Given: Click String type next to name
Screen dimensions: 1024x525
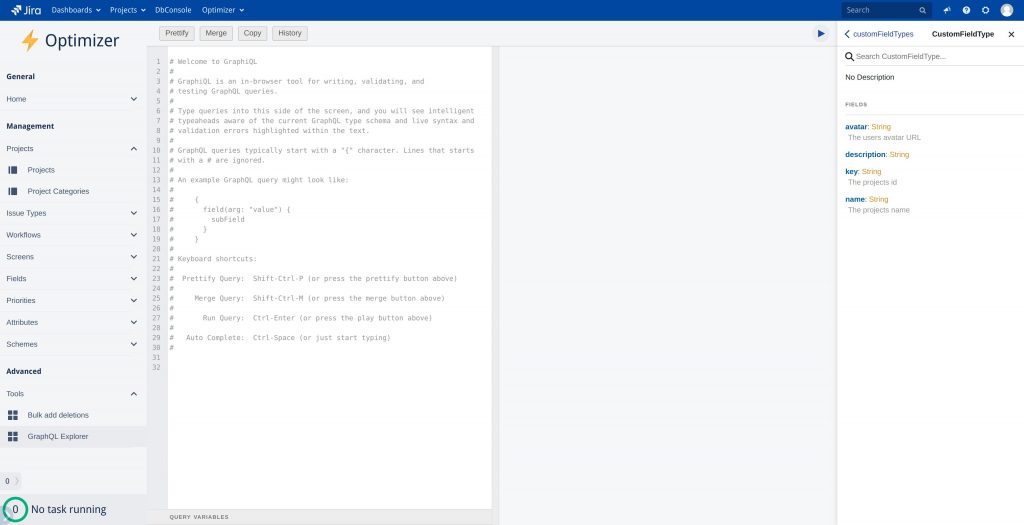Looking at the screenshot, I should point(878,199).
